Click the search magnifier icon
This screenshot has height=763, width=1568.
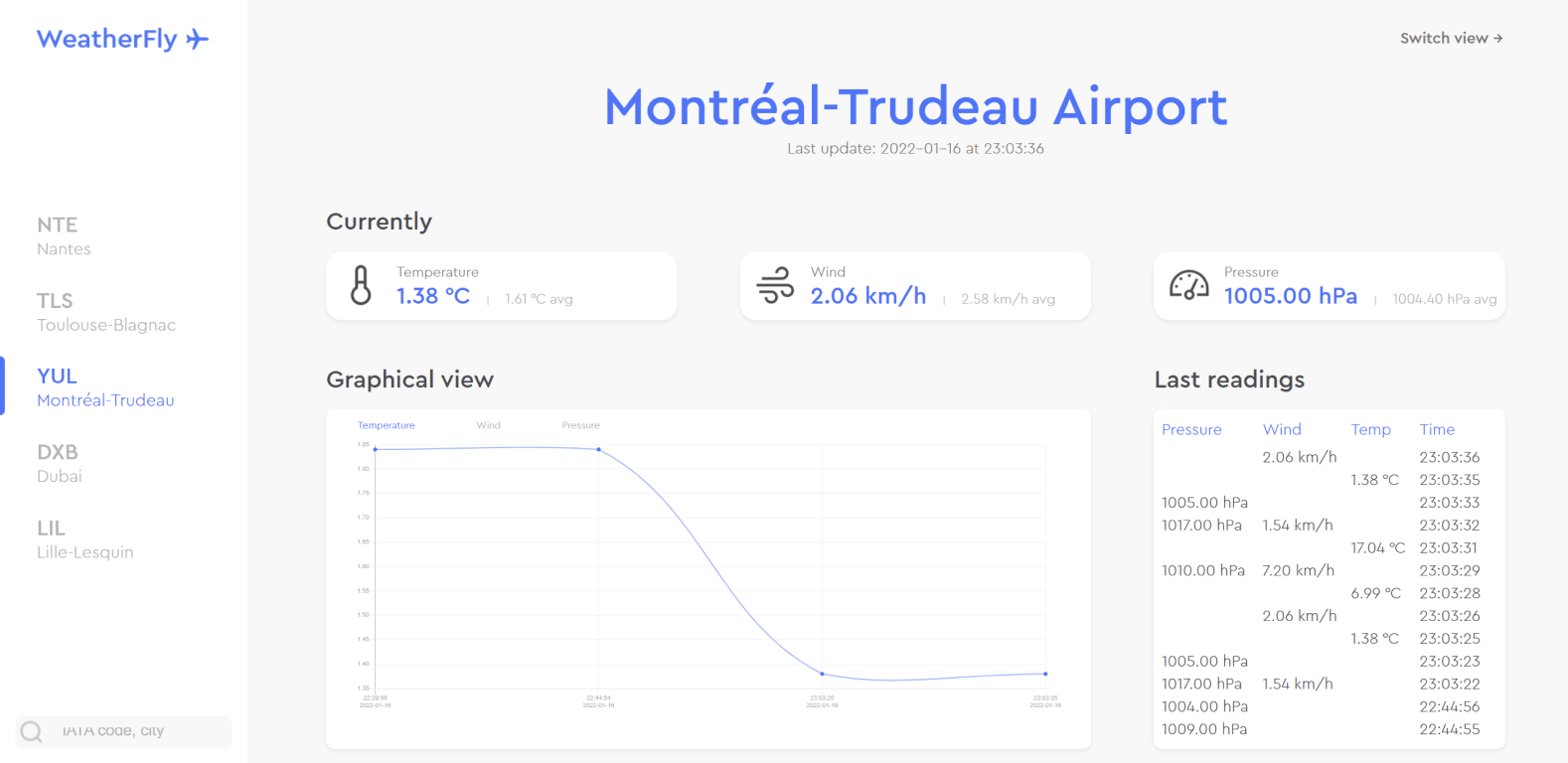point(32,732)
